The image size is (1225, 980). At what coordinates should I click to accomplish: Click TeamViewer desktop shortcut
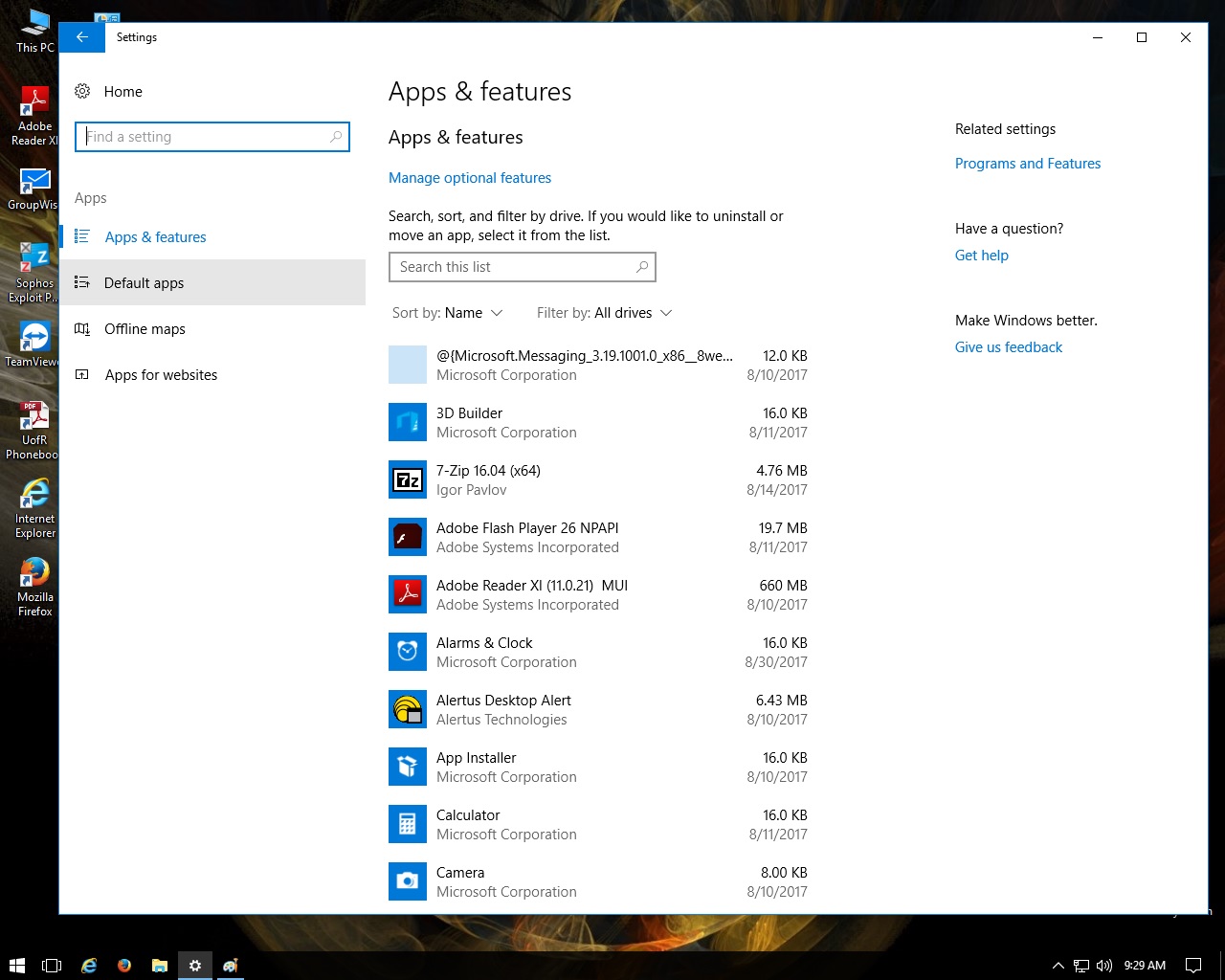point(32,345)
